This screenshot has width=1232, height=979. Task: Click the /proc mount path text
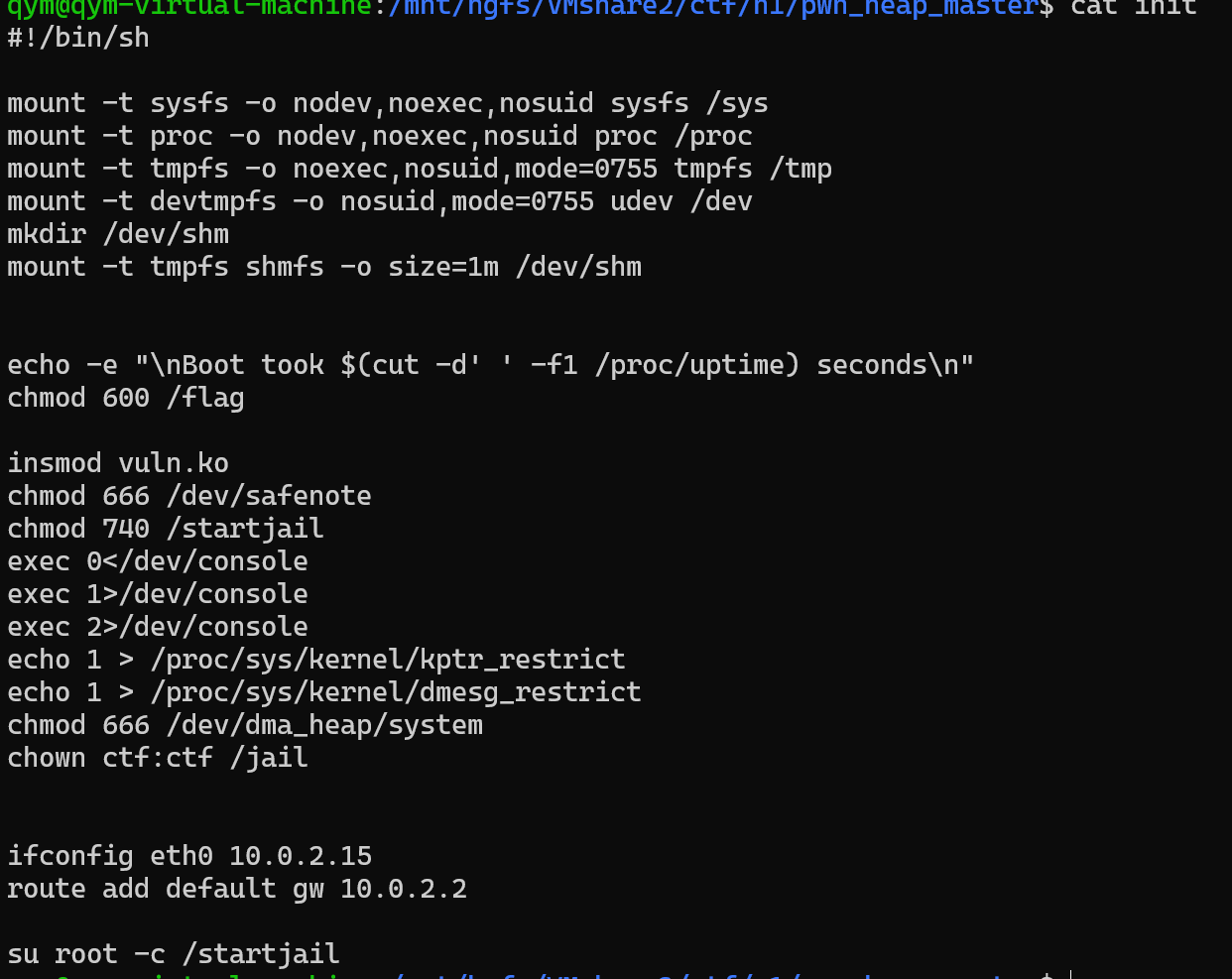(x=713, y=136)
